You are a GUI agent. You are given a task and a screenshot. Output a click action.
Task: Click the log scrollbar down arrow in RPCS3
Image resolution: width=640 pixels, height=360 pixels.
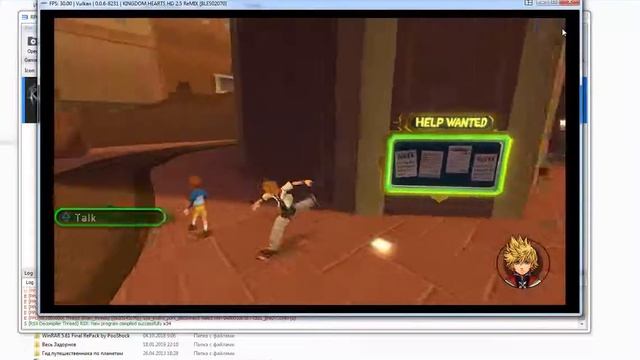(582, 324)
